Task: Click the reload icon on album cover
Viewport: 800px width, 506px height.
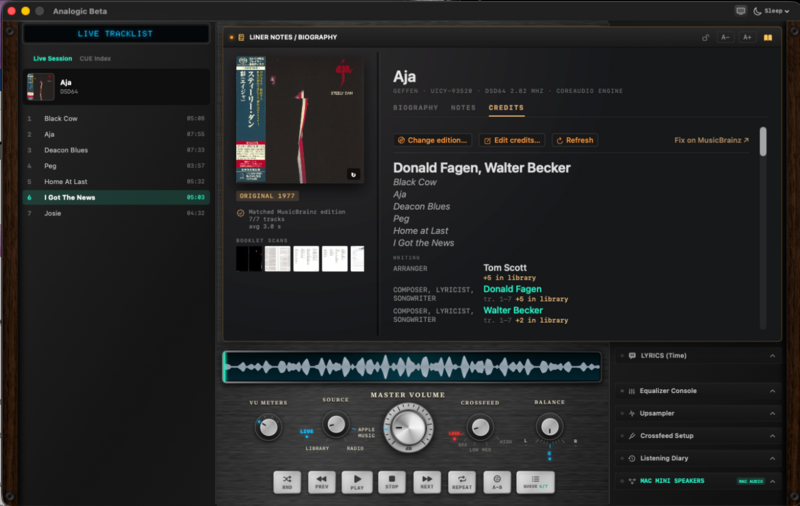Action: (354, 174)
